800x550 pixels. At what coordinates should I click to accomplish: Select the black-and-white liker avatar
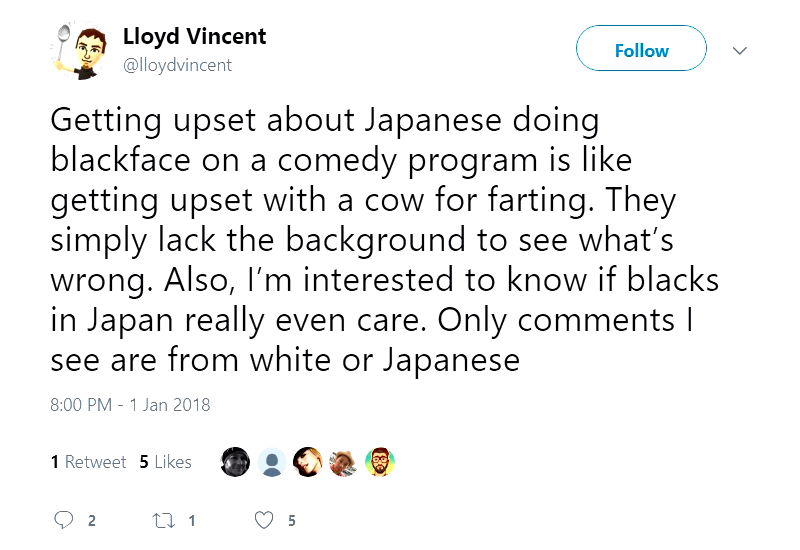tap(235, 461)
